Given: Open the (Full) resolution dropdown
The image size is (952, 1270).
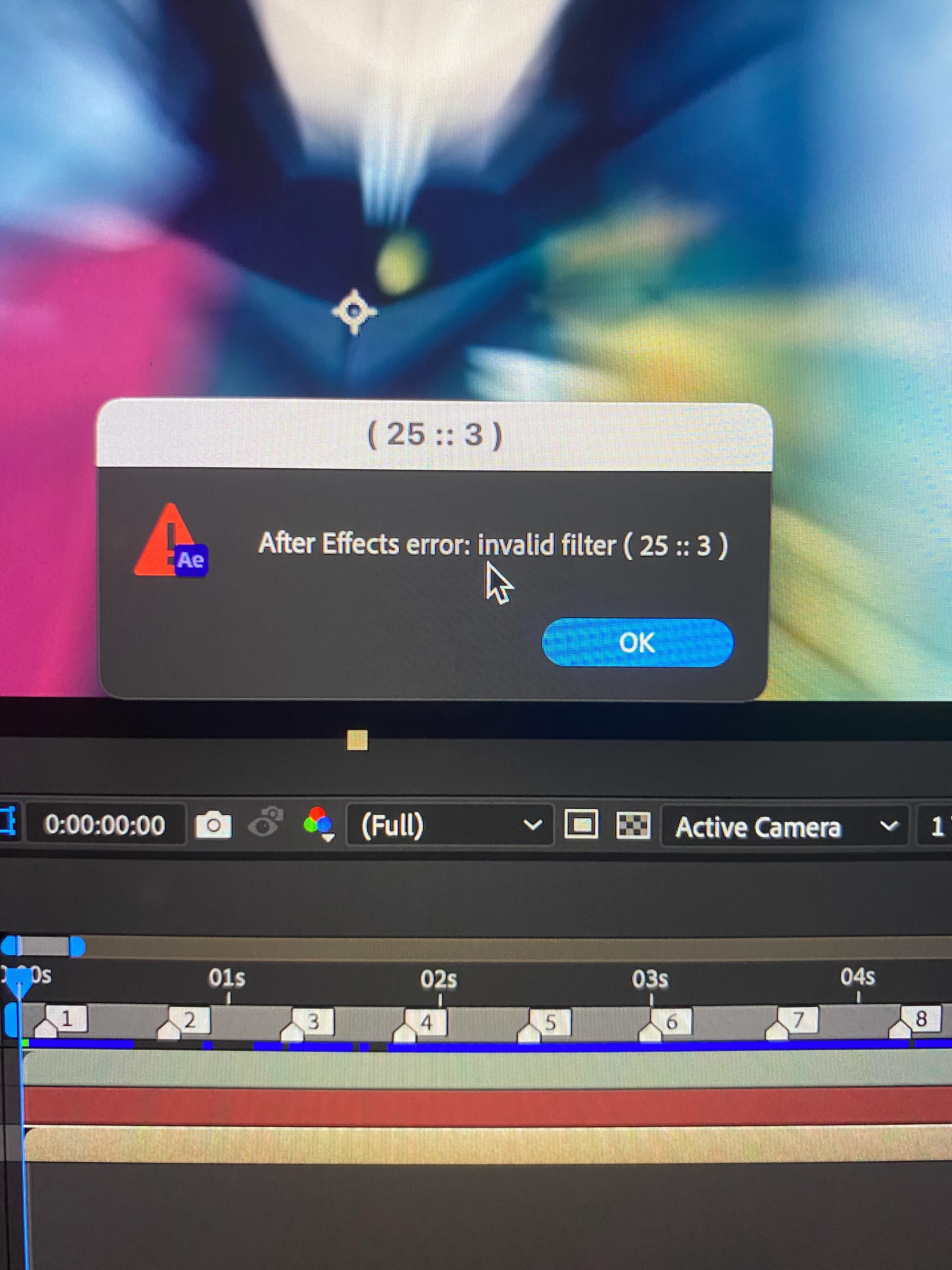Looking at the screenshot, I should point(450,826).
